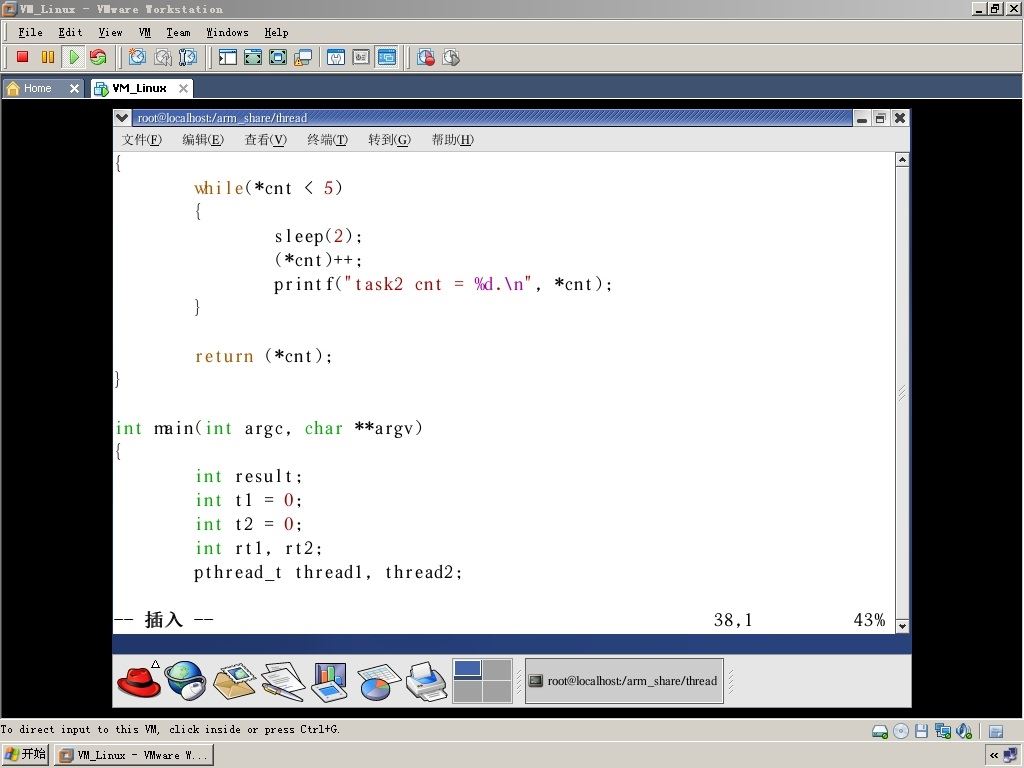Select the console view toolbar icon

pyautogui.click(x=387, y=57)
